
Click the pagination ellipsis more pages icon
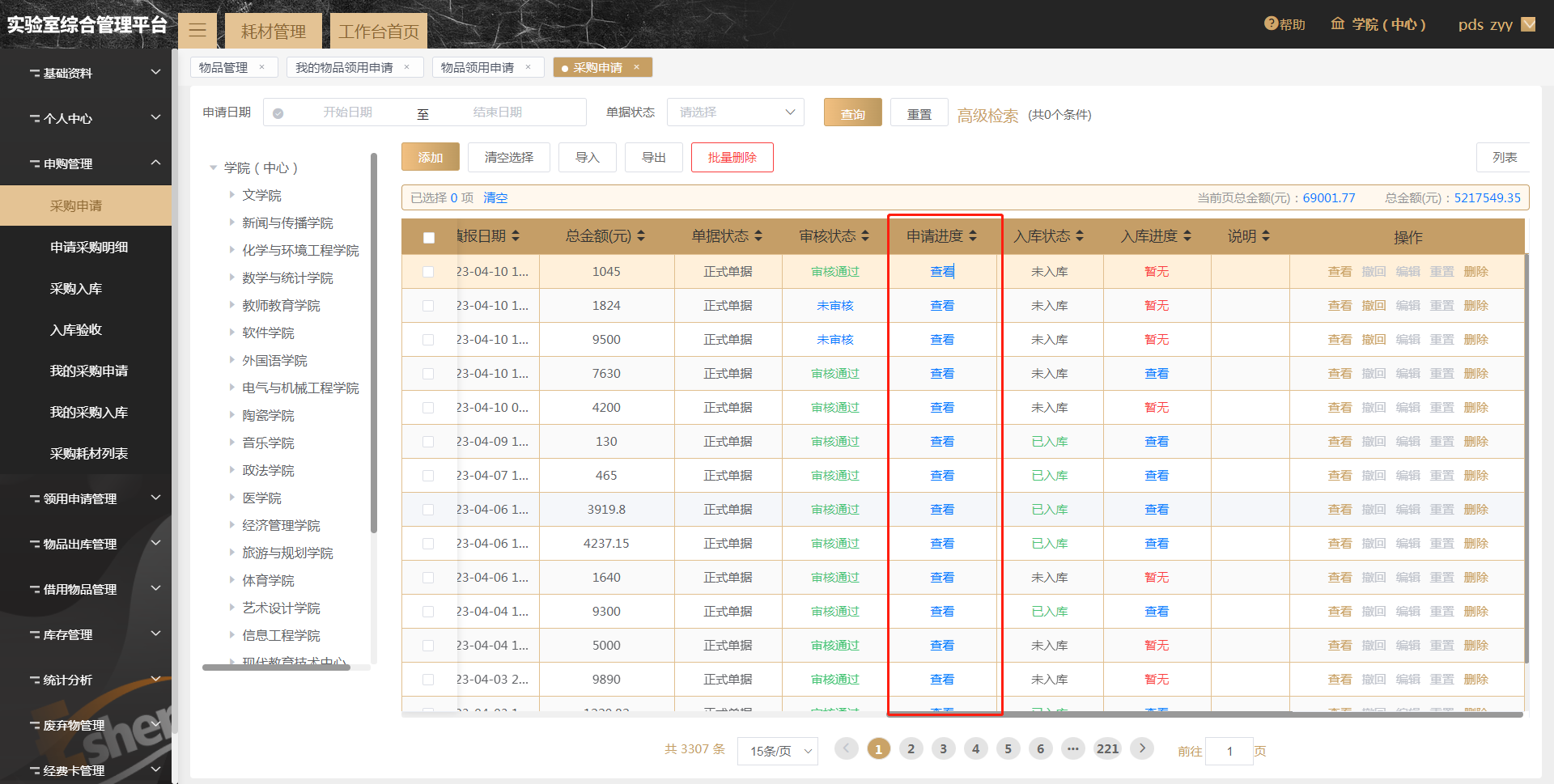tap(1072, 748)
